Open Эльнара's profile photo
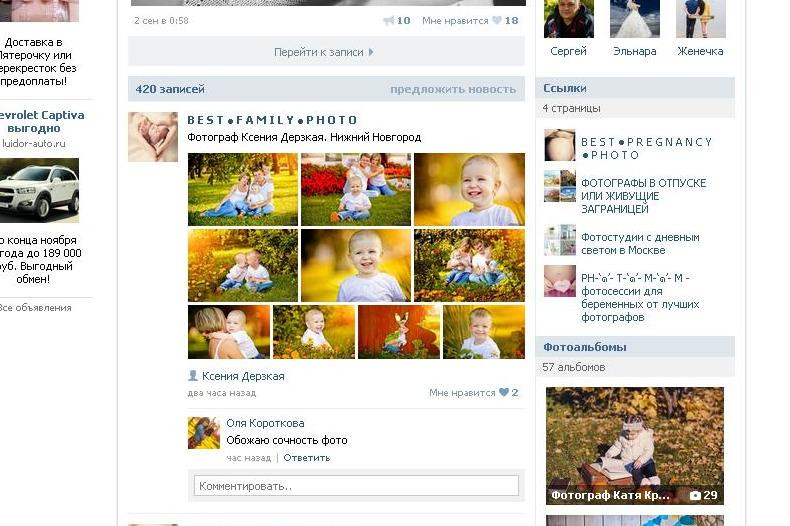 click(634, 18)
